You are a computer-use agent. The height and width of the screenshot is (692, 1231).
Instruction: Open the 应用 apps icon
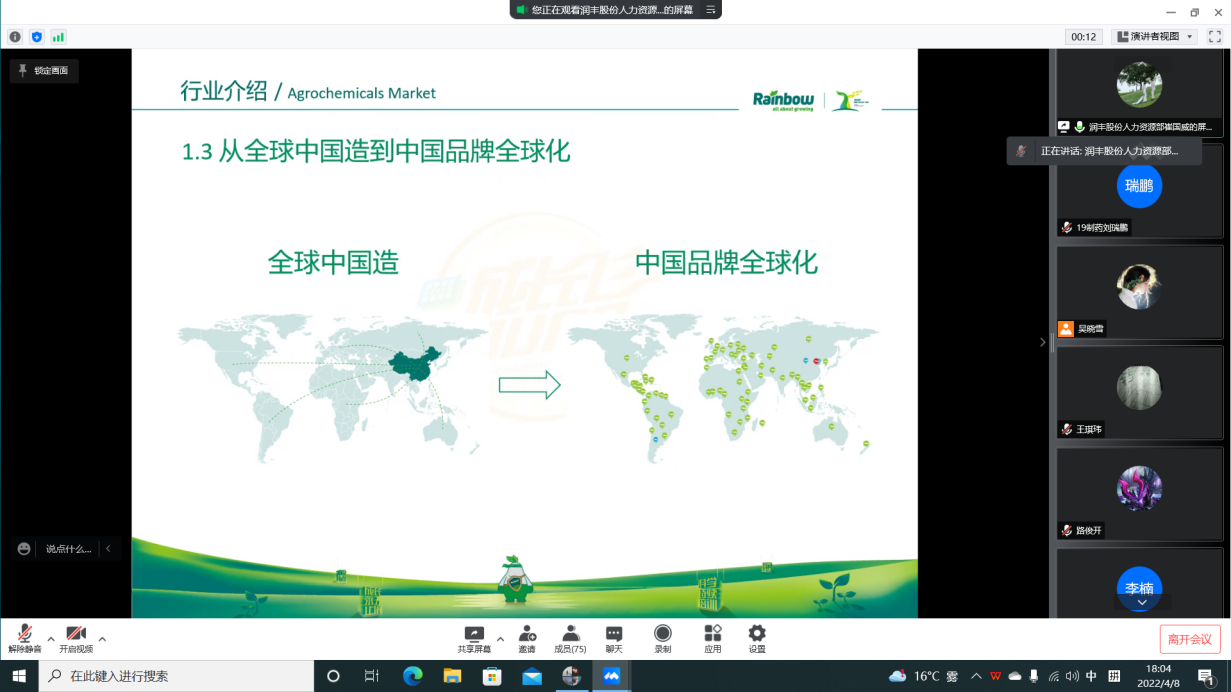712,638
